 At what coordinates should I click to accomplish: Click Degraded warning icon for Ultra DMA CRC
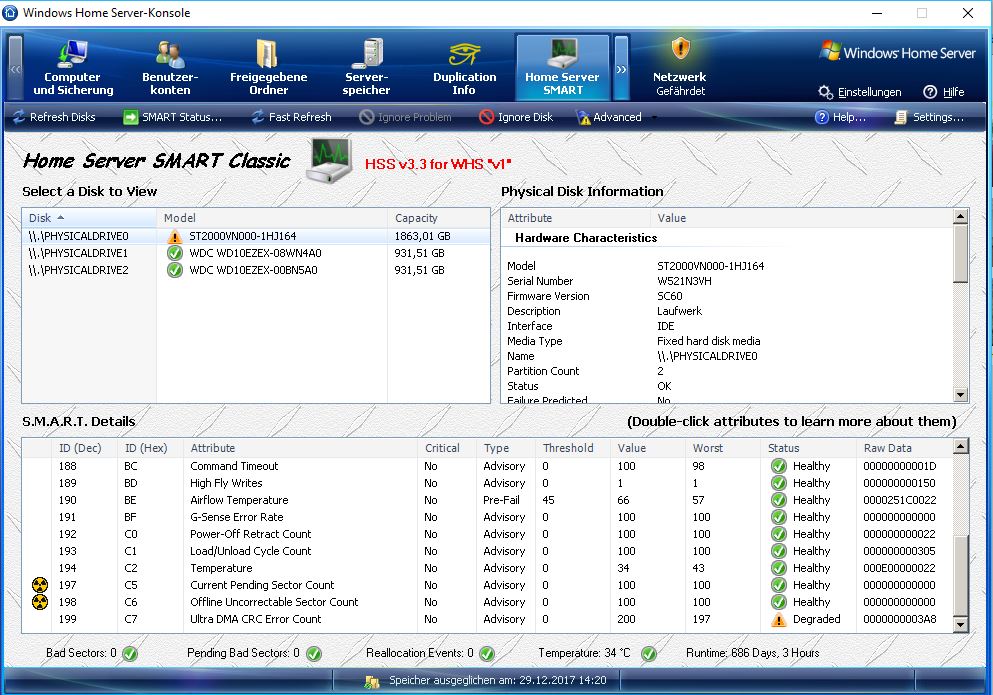(778, 620)
